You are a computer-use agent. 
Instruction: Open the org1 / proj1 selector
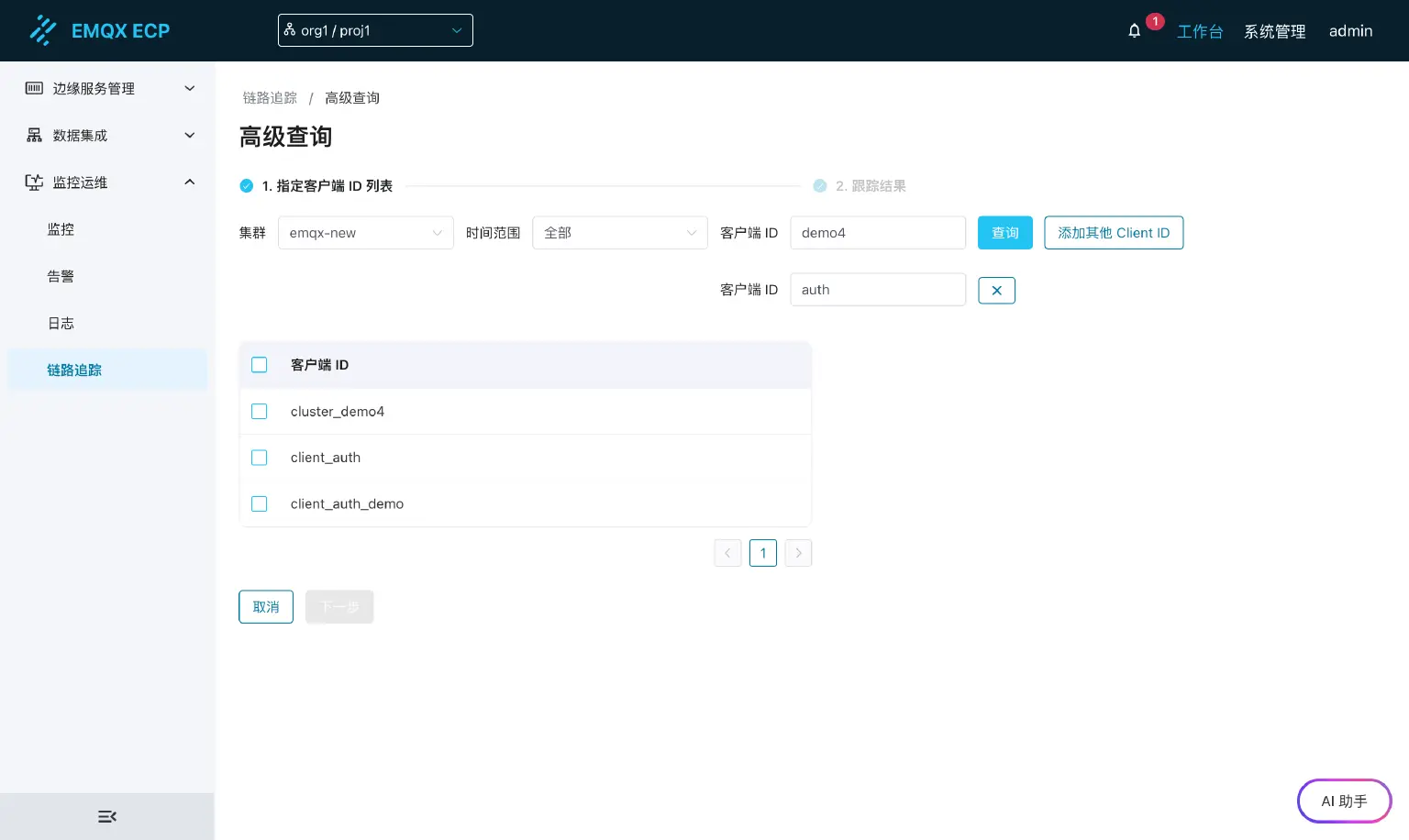[x=375, y=30]
